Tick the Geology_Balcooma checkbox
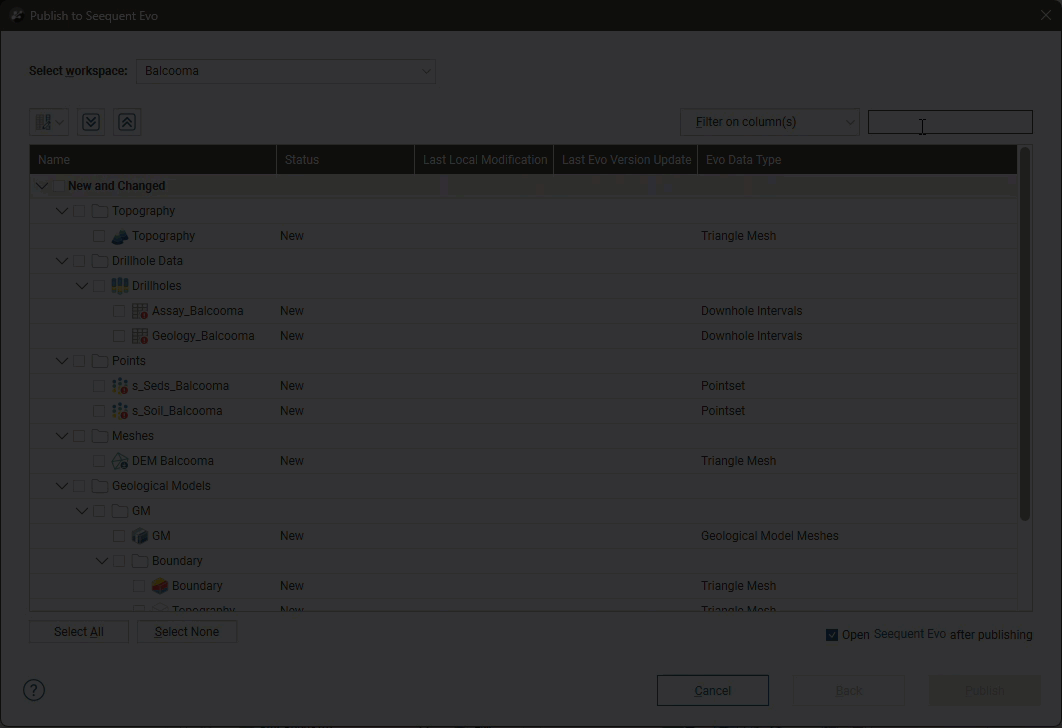This screenshot has width=1062, height=728. click(119, 336)
